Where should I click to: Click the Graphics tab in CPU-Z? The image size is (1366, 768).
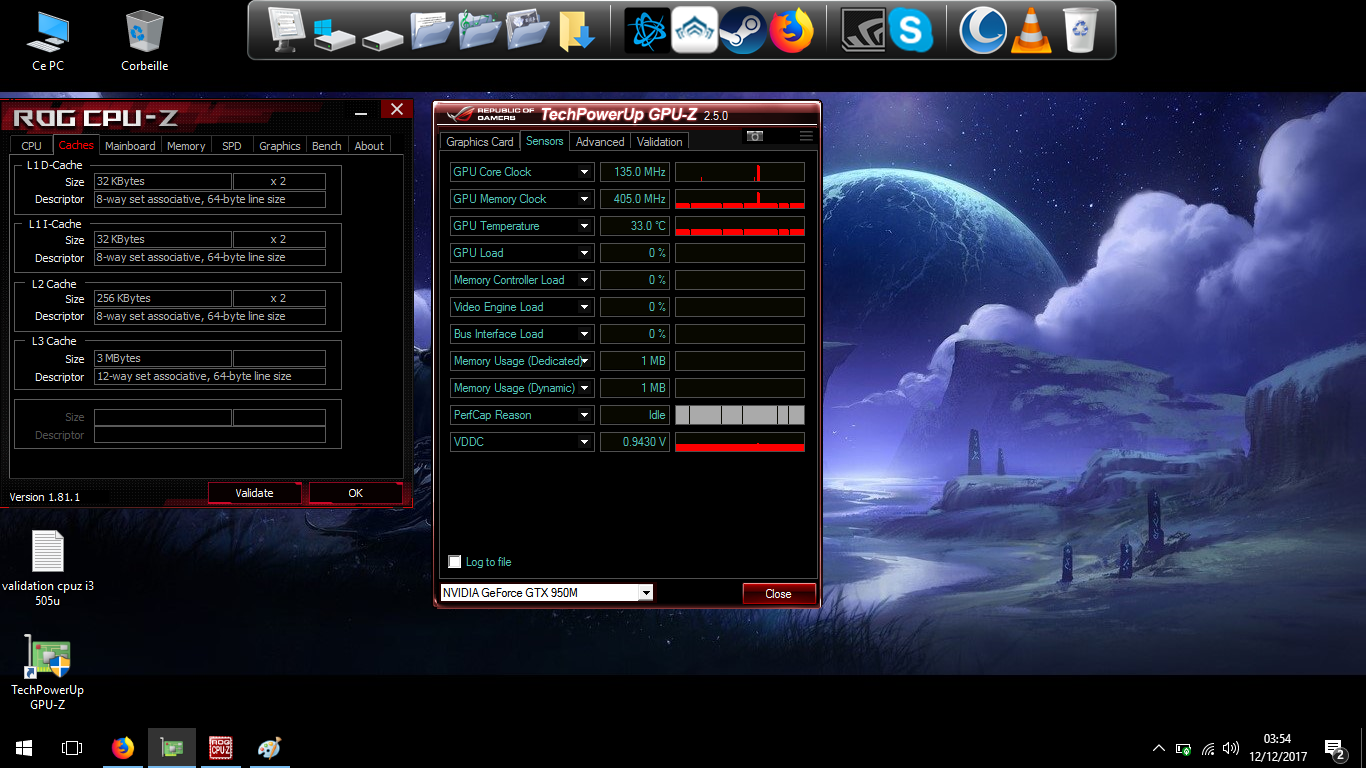(280, 146)
